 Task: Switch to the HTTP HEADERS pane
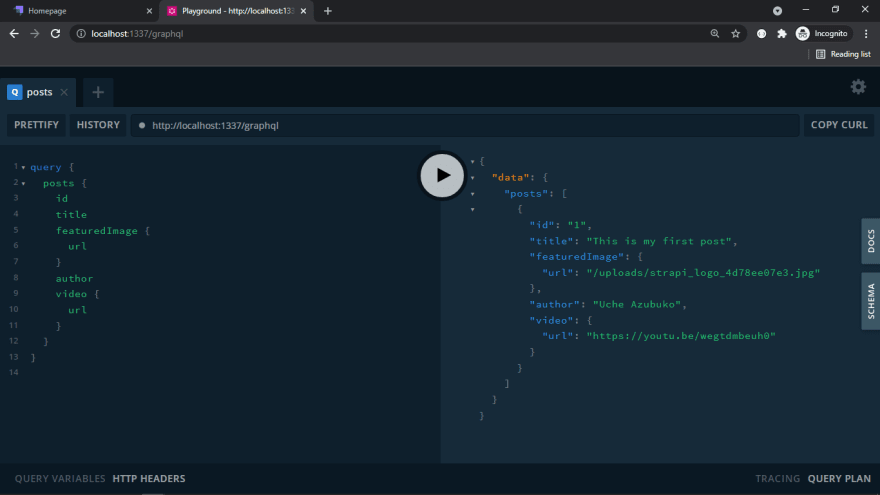tap(149, 479)
